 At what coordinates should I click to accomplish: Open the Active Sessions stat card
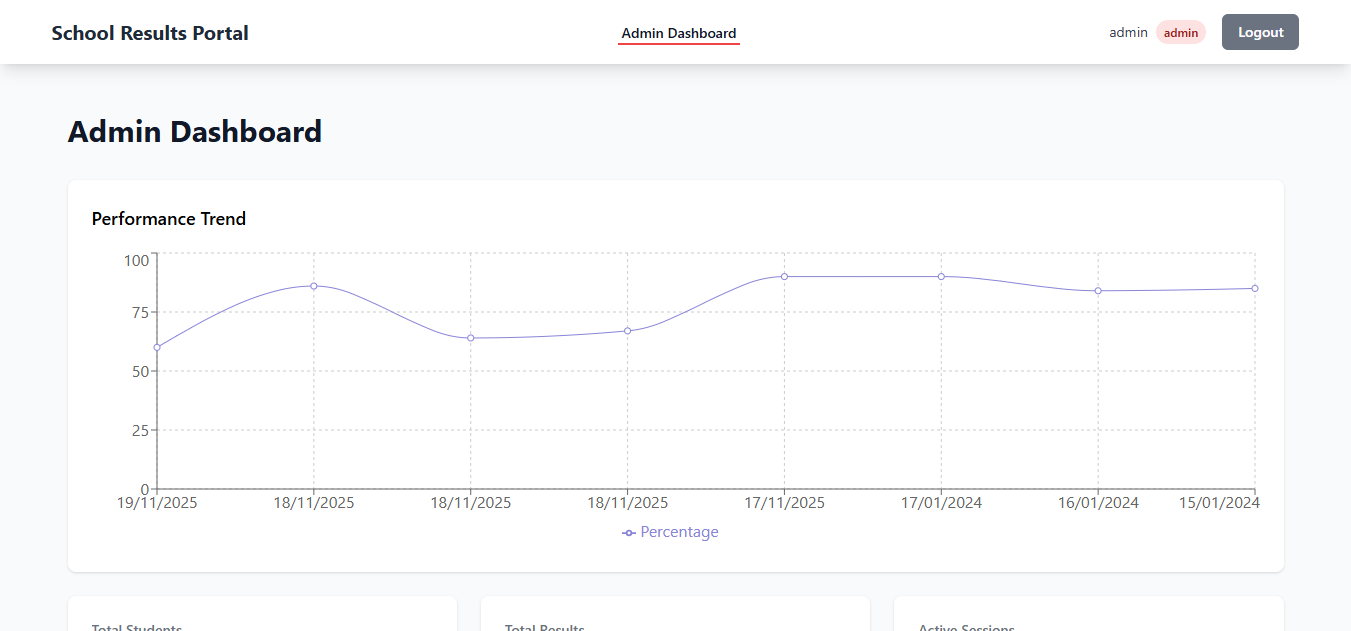[1089, 614]
